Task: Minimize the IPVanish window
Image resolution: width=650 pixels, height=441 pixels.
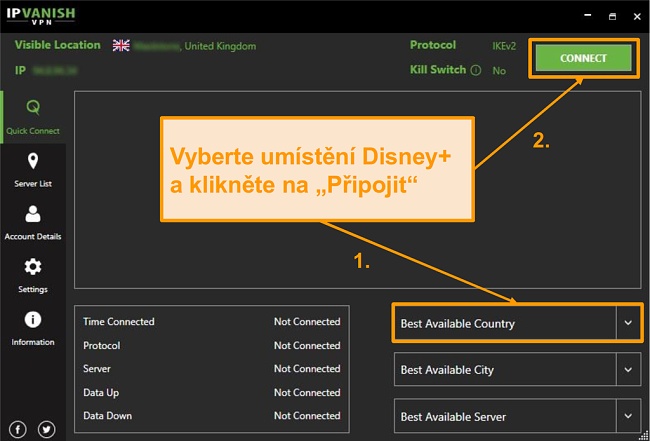Action: tap(587, 16)
